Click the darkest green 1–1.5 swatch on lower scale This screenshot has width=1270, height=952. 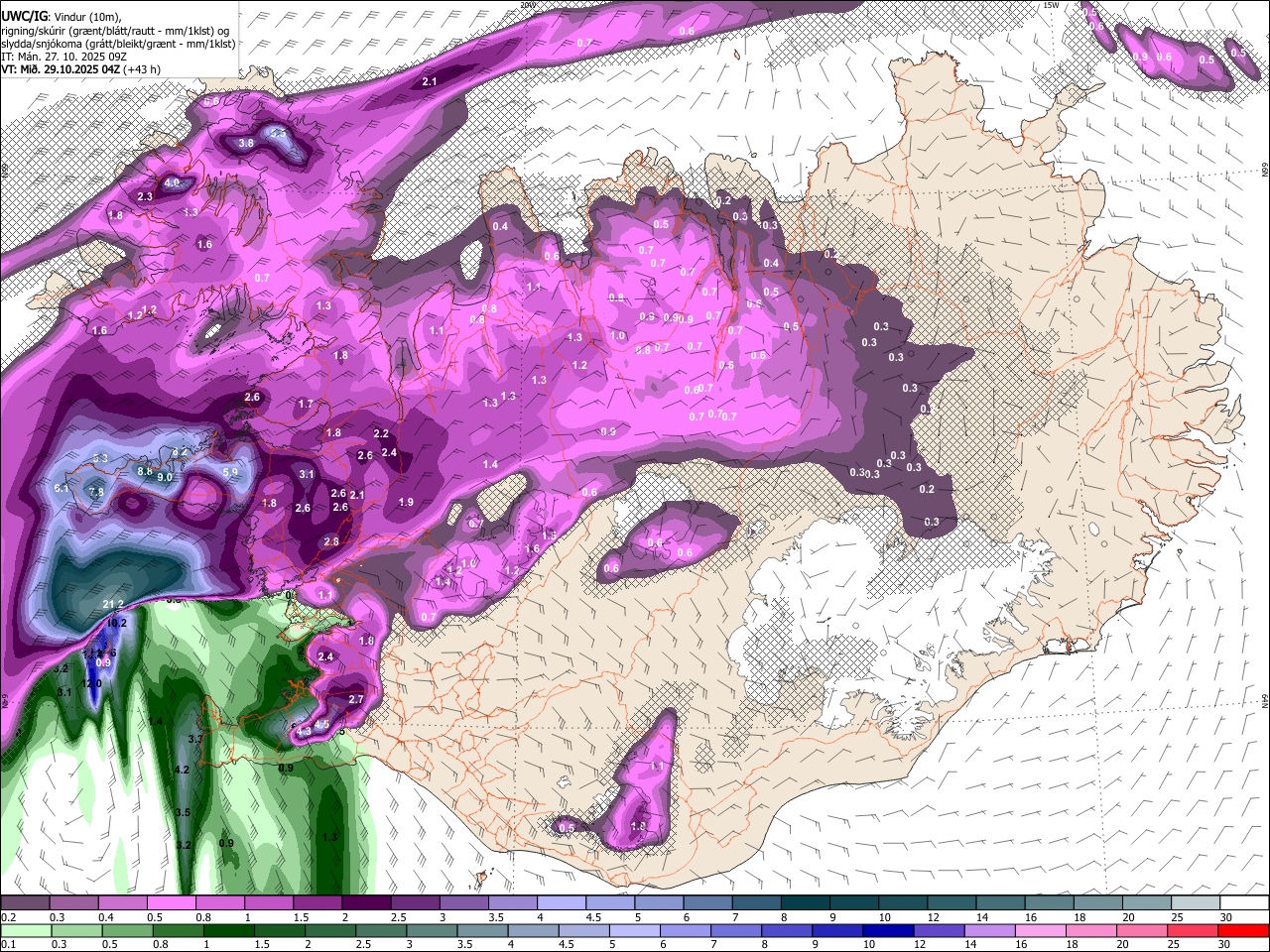[228, 931]
